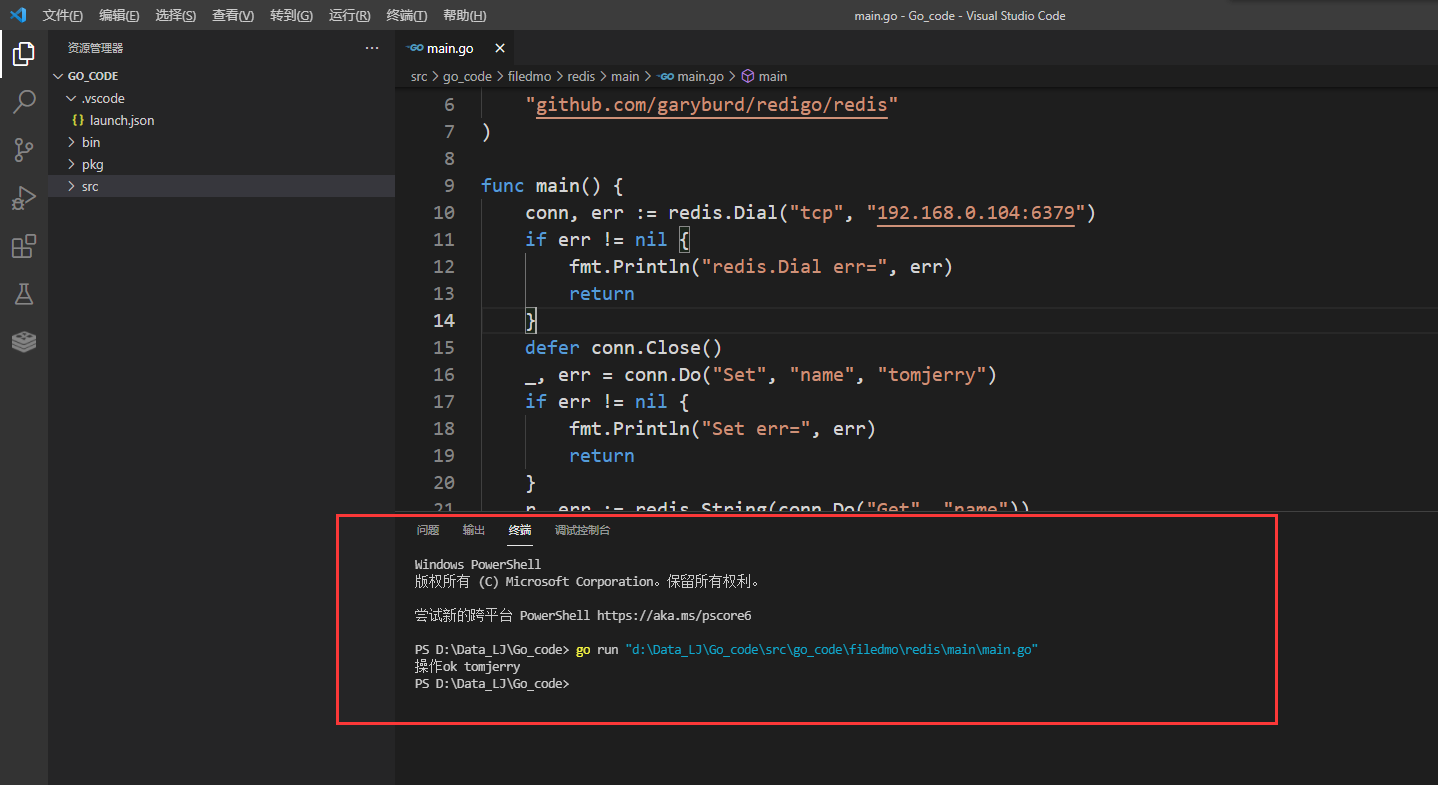The width and height of the screenshot is (1438, 785).
Task: Open the 编辑(E) menu
Action: (119, 16)
